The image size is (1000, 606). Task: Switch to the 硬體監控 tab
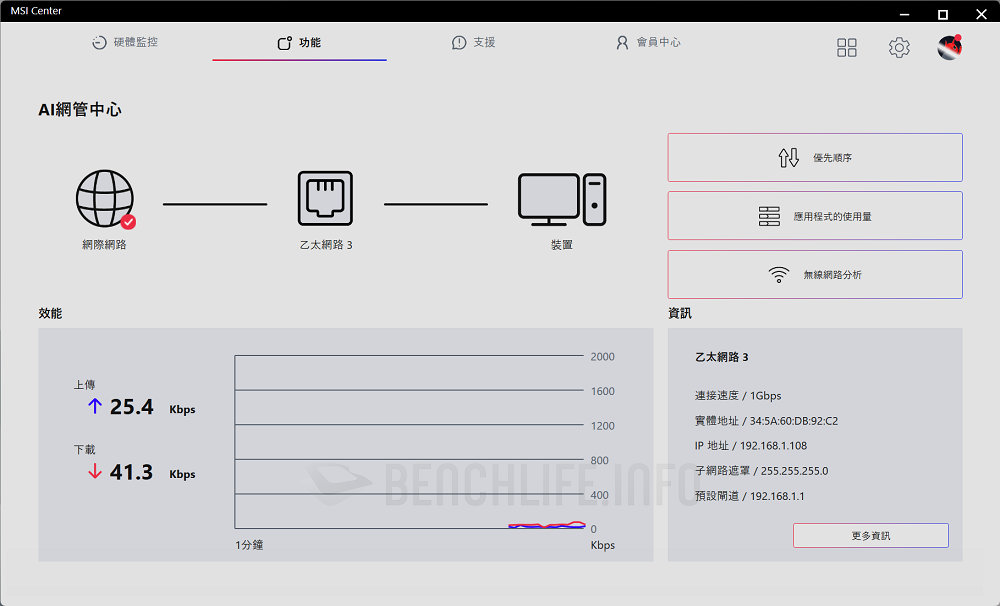click(x=125, y=43)
